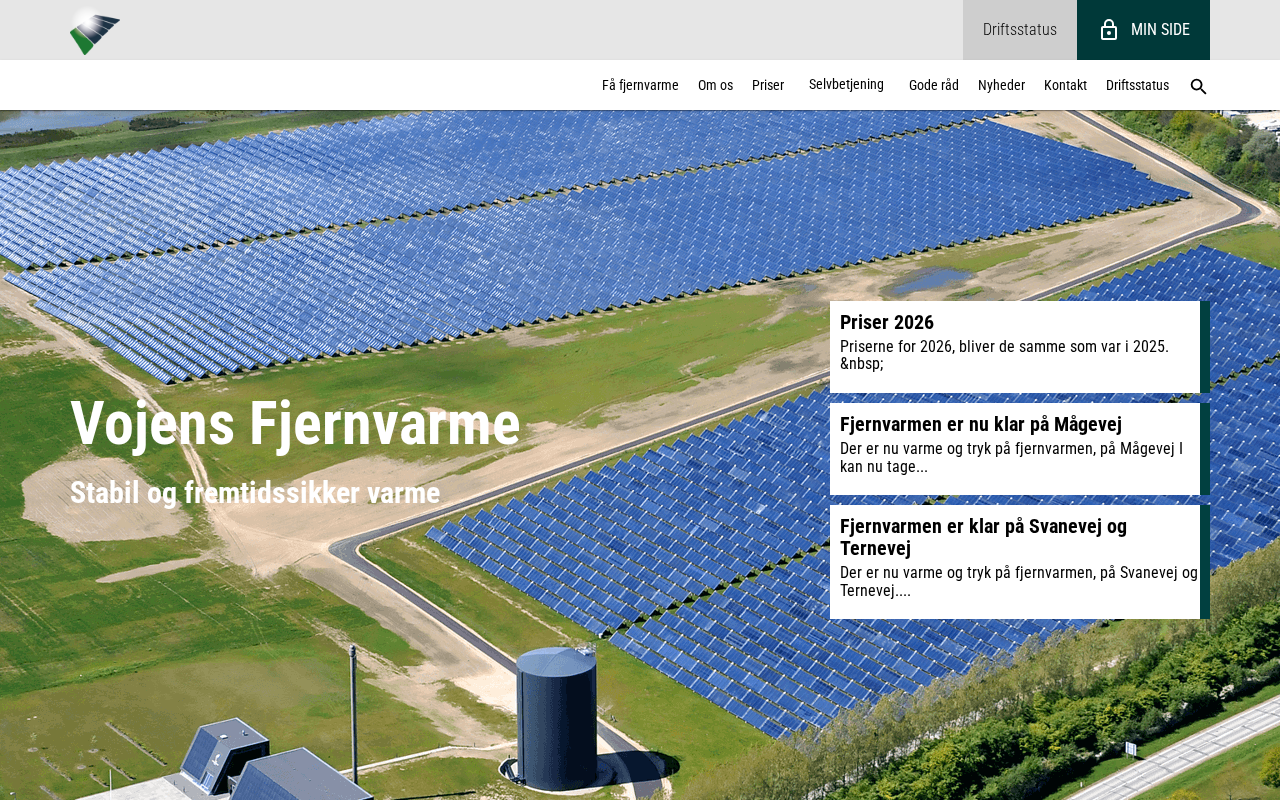This screenshot has height=800, width=1280.
Task: Open the Svanevej og Ternevej news headline
Action: (983, 537)
